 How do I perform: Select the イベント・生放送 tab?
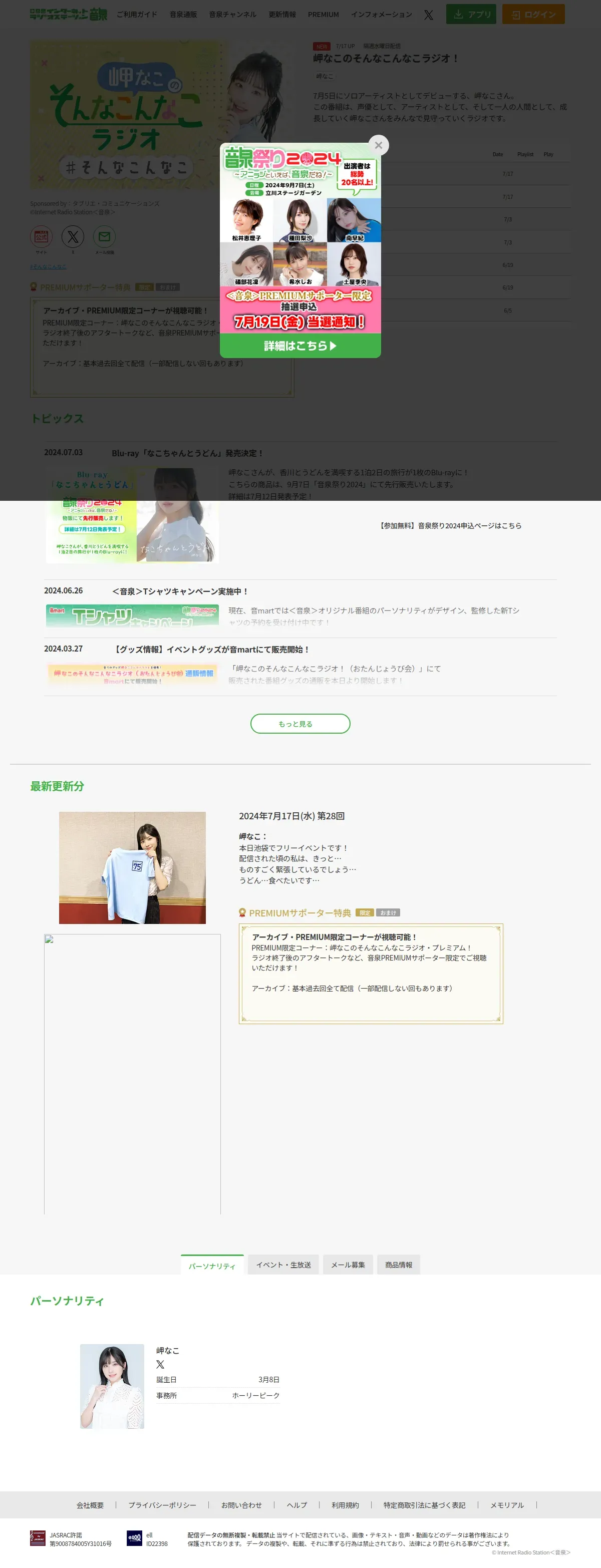tap(283, 1264)
